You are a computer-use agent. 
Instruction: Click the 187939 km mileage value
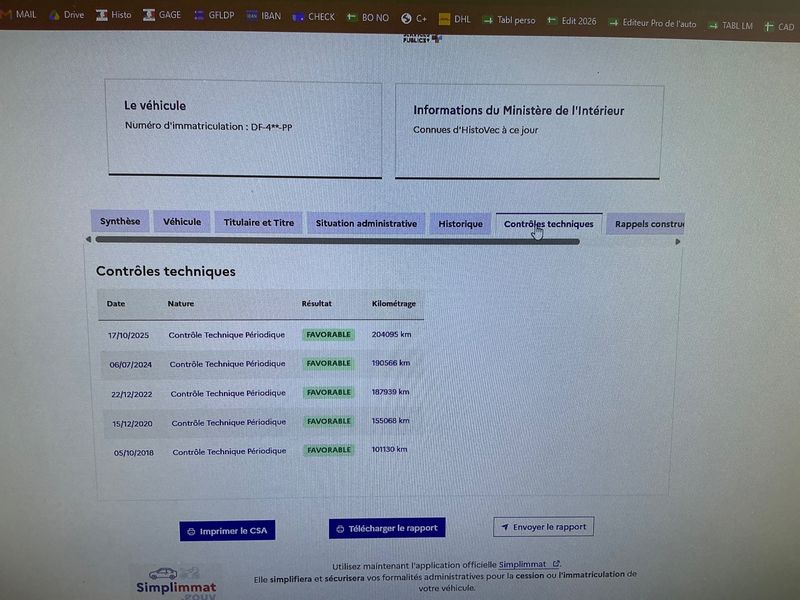click(390, 392)
